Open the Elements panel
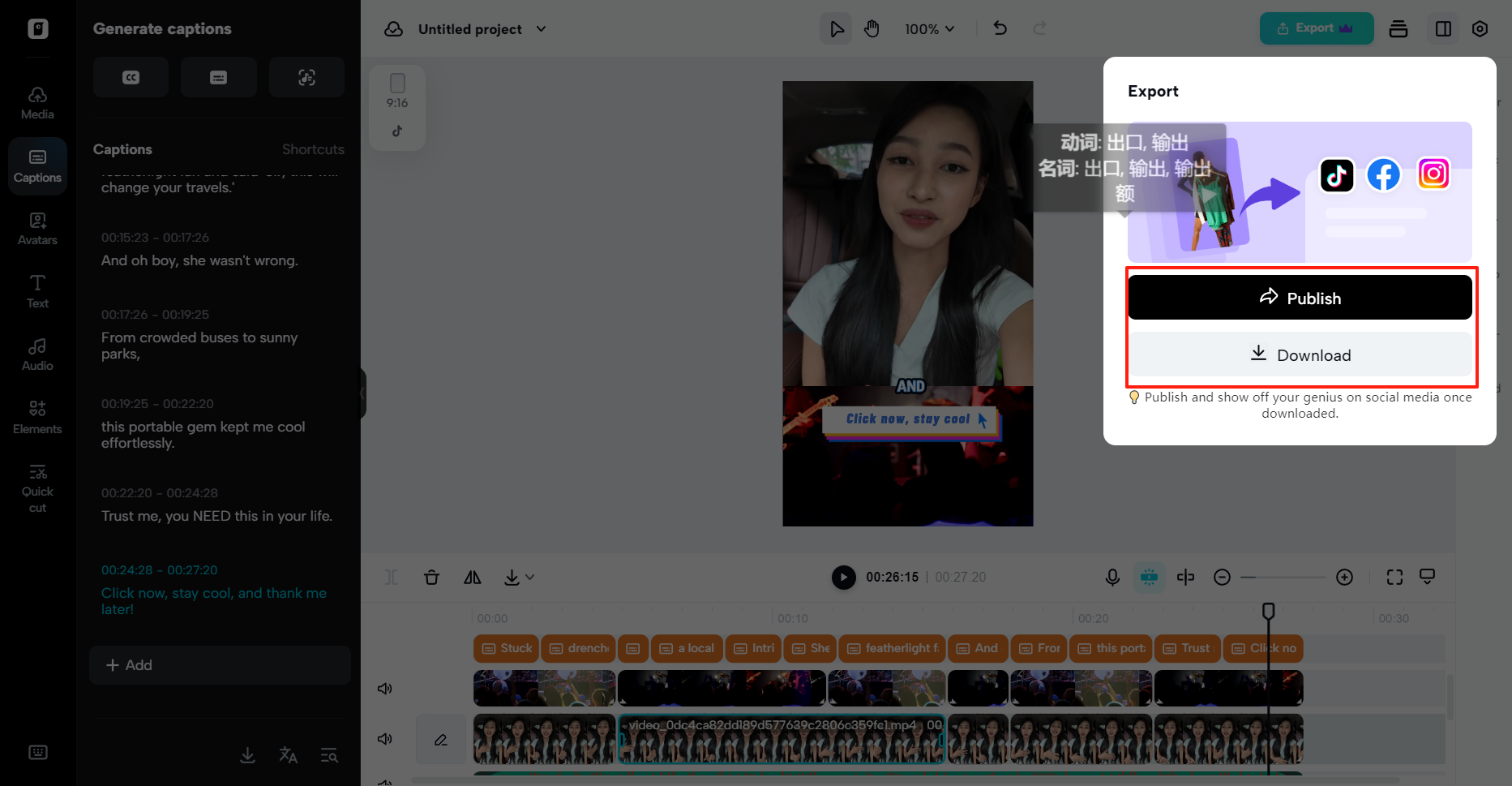Screen dimensions: 1512x786 37,416
